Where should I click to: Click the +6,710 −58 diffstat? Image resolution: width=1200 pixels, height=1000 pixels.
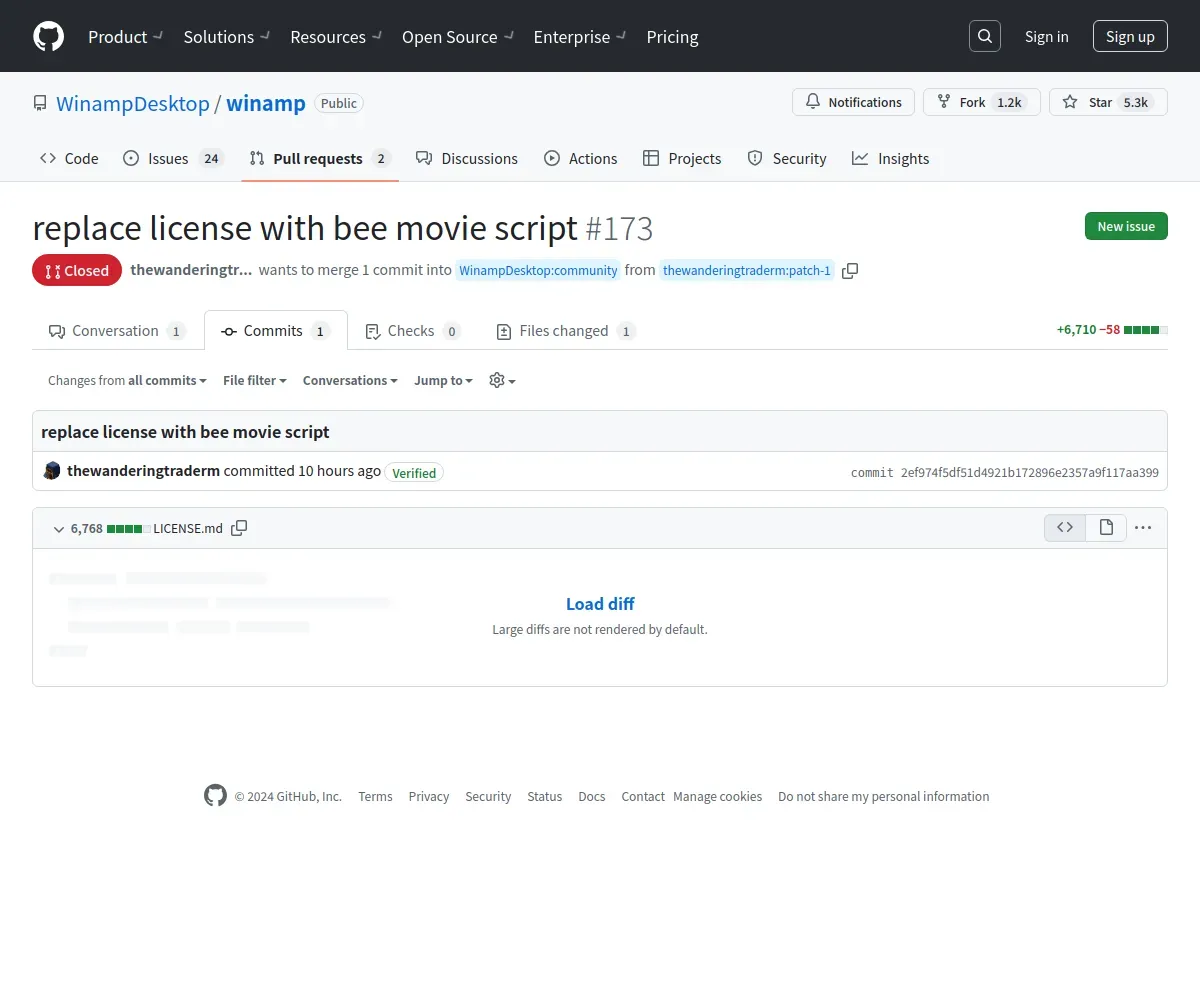pyautogui.click(x=1112, y=329)
